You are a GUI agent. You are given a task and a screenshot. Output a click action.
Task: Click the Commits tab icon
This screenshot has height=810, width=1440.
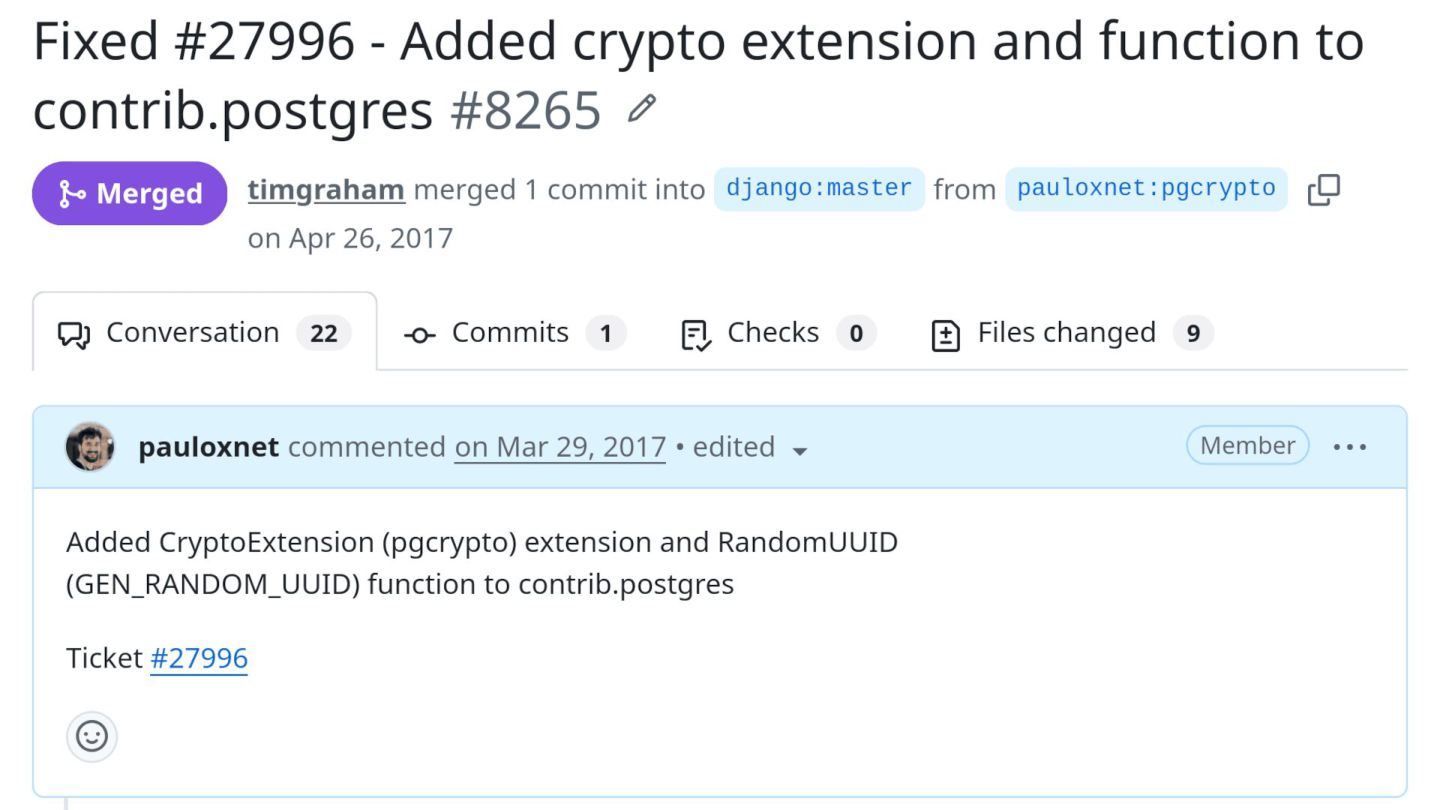click(x=419, y=335)
